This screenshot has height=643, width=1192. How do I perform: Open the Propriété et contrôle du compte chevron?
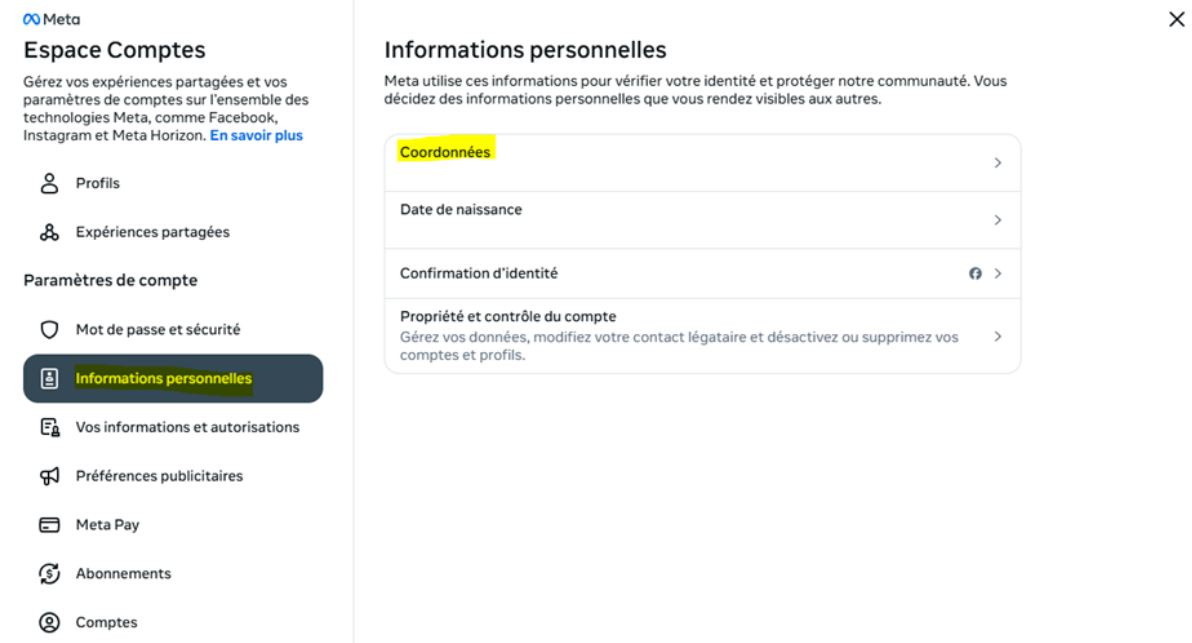point(997,336)
